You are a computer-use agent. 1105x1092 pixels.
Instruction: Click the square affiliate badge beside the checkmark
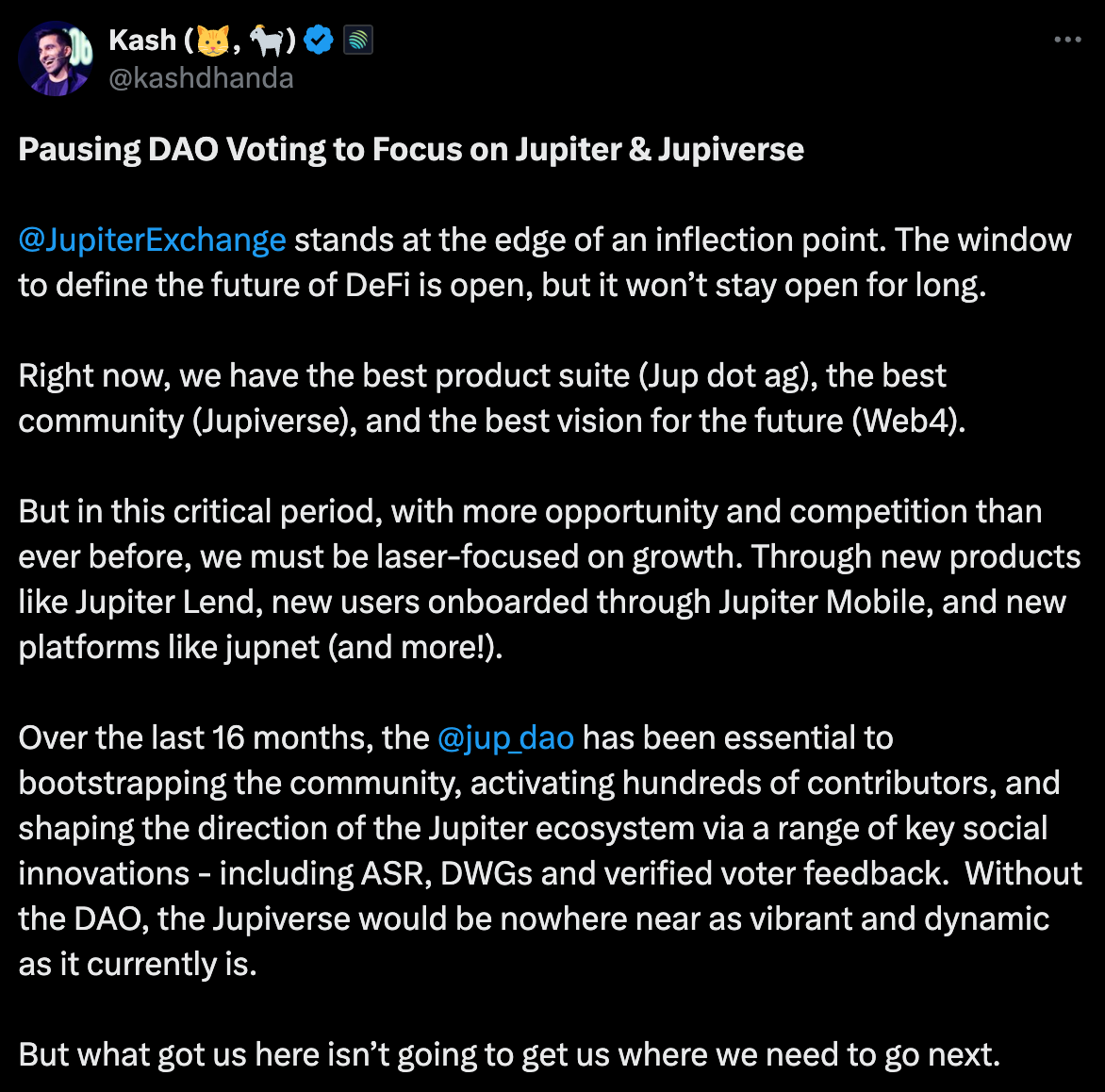pos(358,41)
